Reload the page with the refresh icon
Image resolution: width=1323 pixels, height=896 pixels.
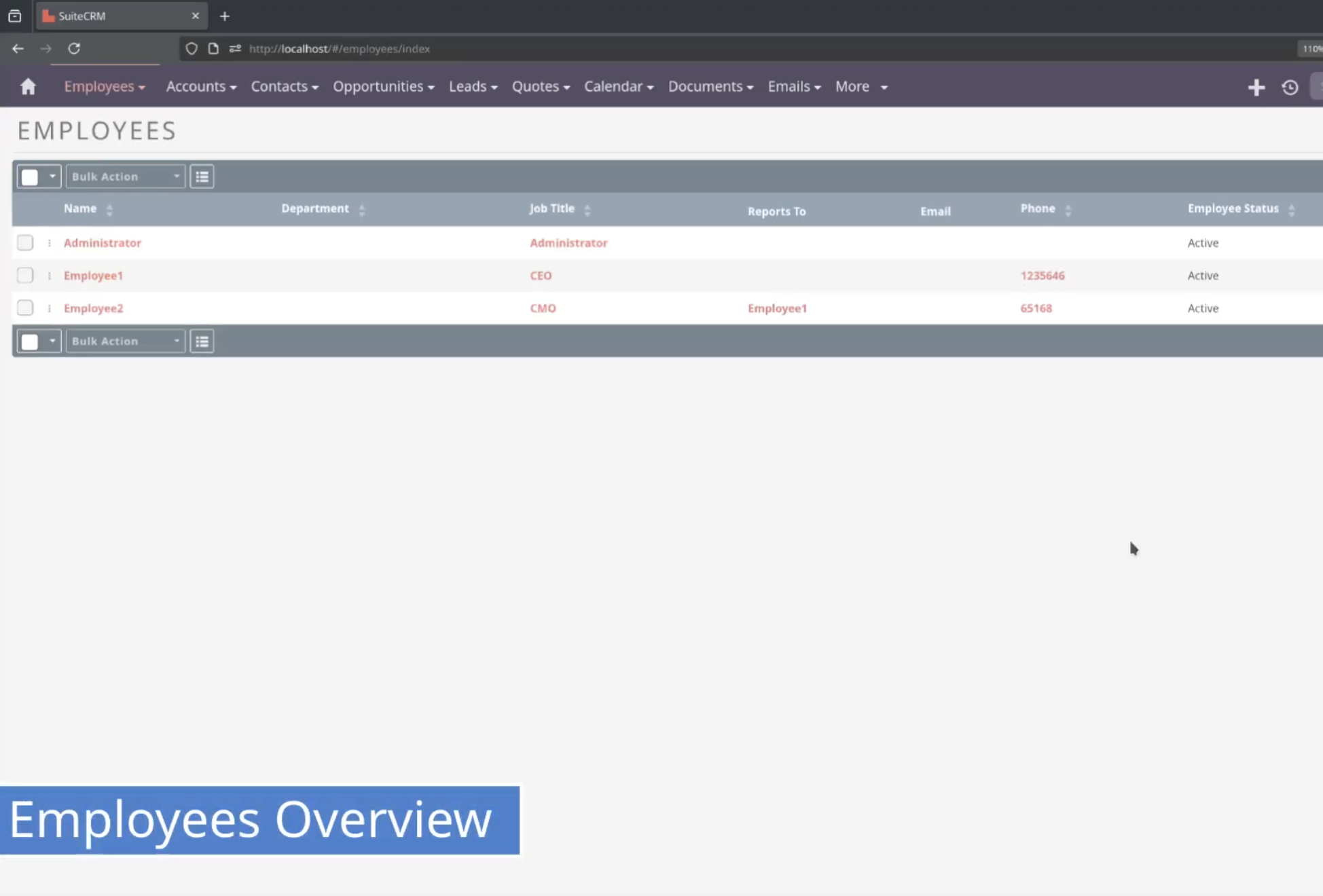[x=75, y=48]
